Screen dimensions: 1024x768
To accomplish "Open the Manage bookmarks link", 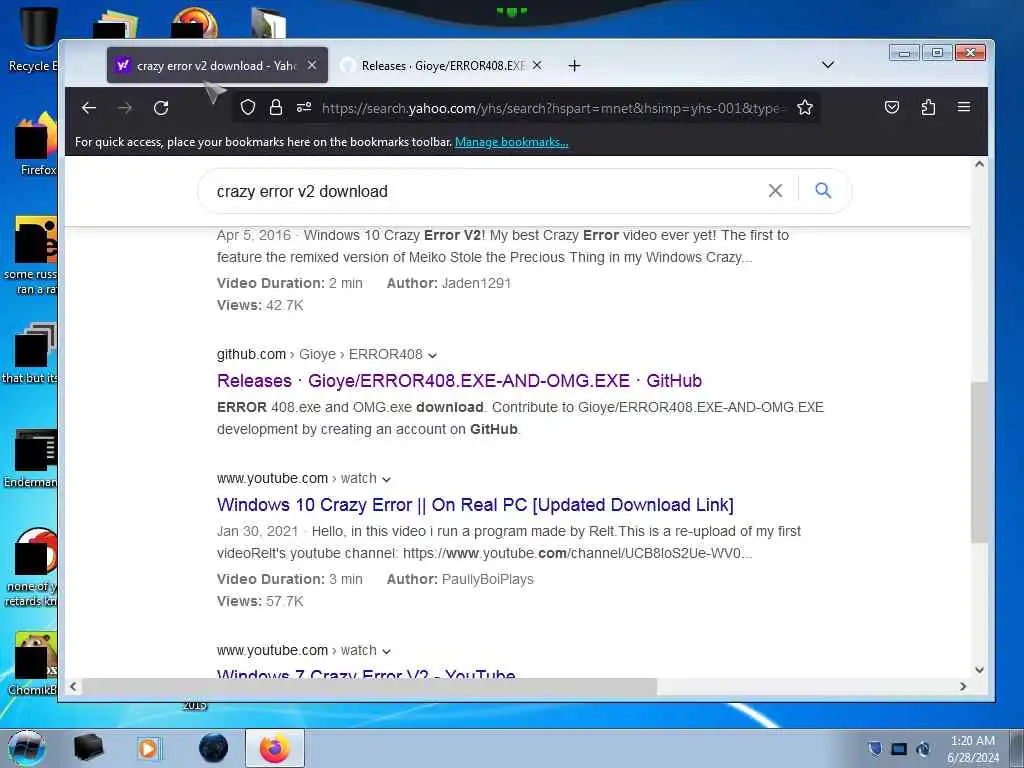I will pos(511,142).
